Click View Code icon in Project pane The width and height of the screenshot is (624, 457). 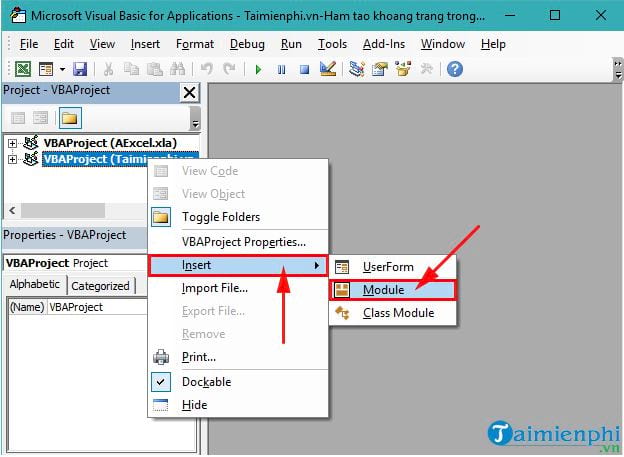(18, 118)
